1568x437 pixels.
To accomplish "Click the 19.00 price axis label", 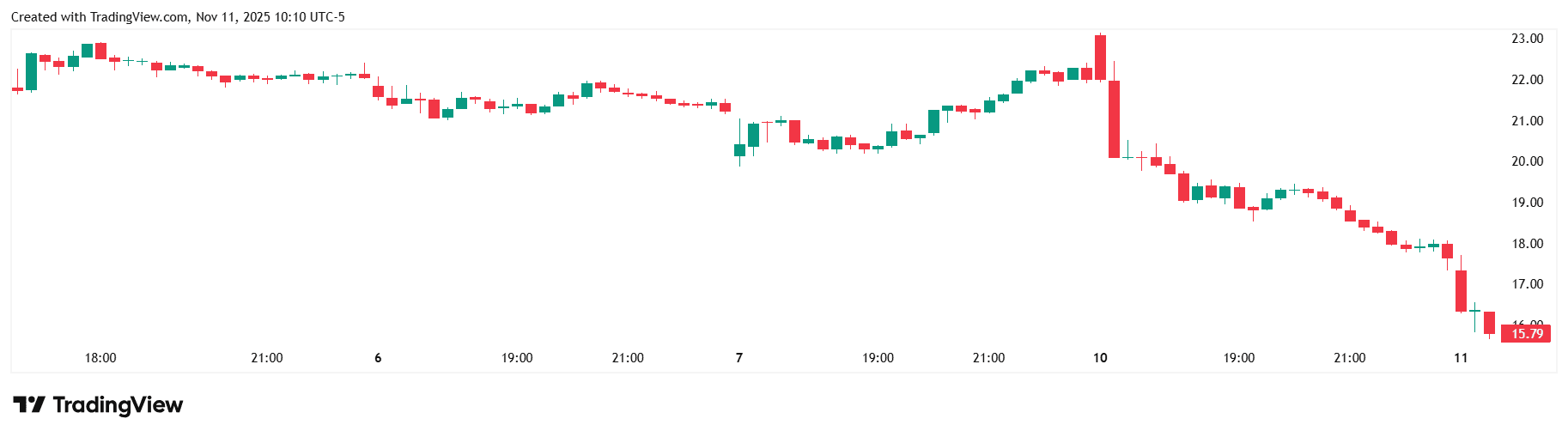I will pos(1527,203).
